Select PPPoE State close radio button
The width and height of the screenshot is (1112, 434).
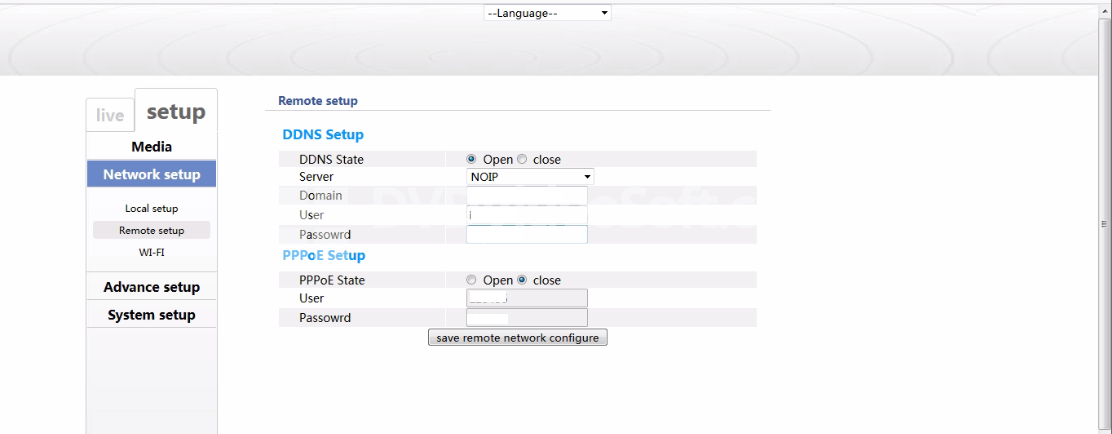(x=522, y=281)
